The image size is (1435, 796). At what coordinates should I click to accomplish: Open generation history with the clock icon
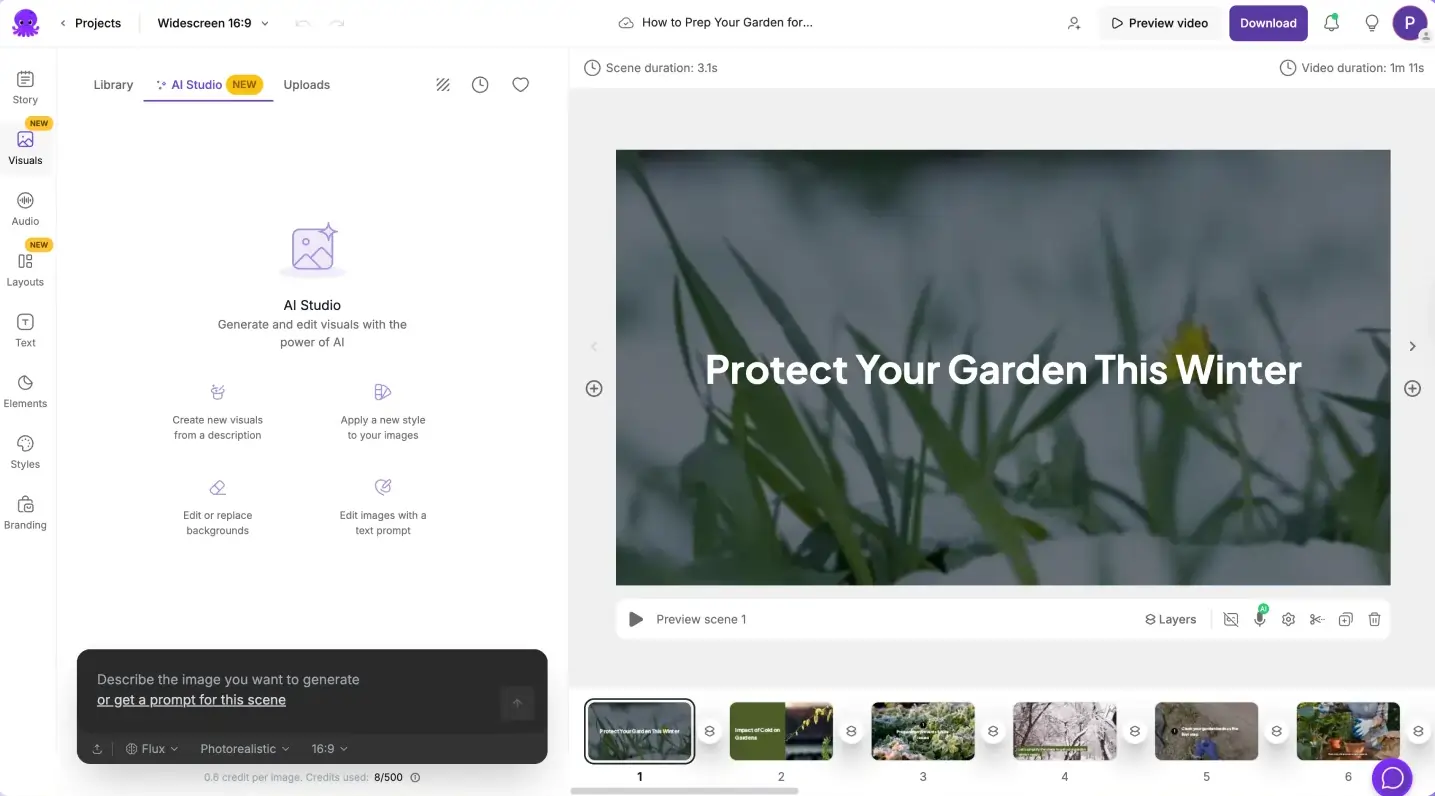tap(480, 84)
